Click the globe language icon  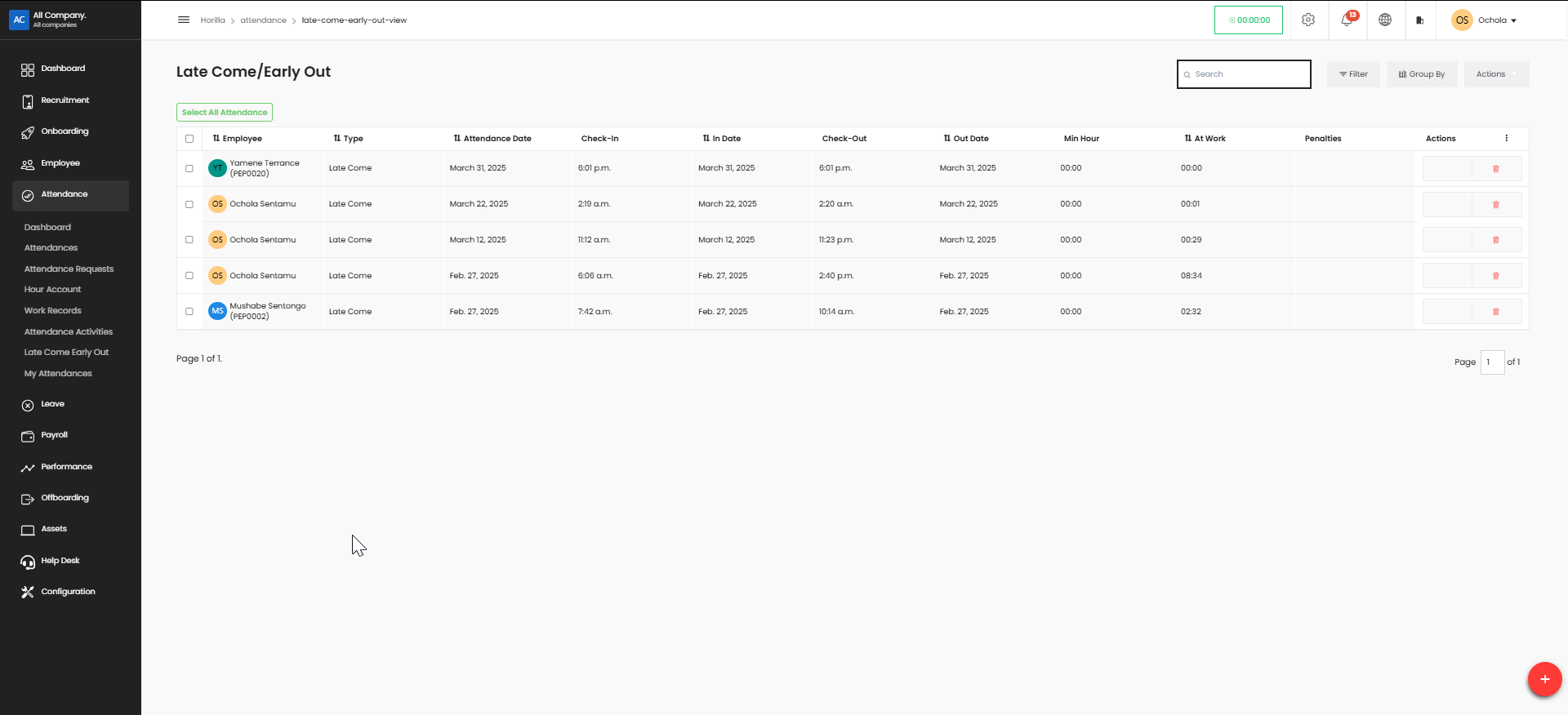1385,20
